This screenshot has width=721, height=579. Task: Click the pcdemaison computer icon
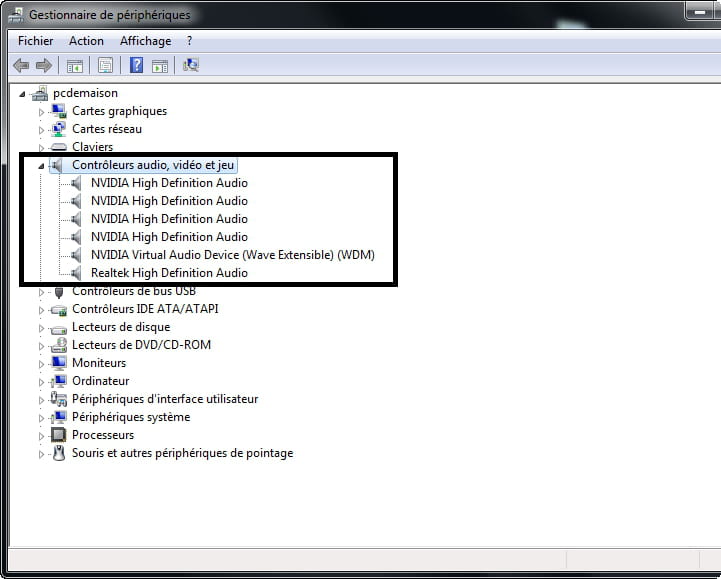[x=40, y=93]
